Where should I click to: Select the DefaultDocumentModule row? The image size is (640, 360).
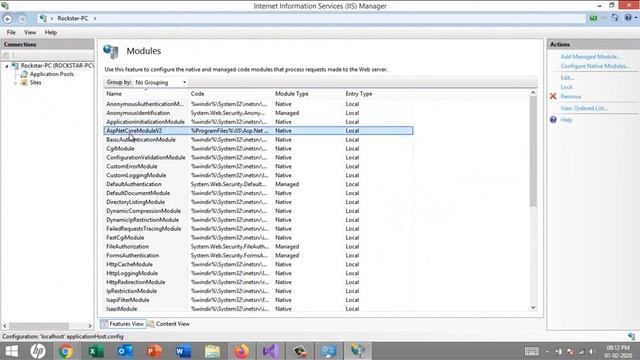tap(258, 193)
